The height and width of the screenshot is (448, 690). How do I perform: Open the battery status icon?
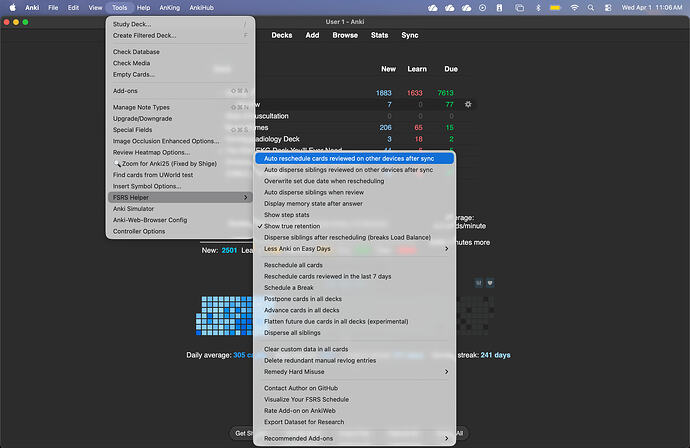coord(555,7)
